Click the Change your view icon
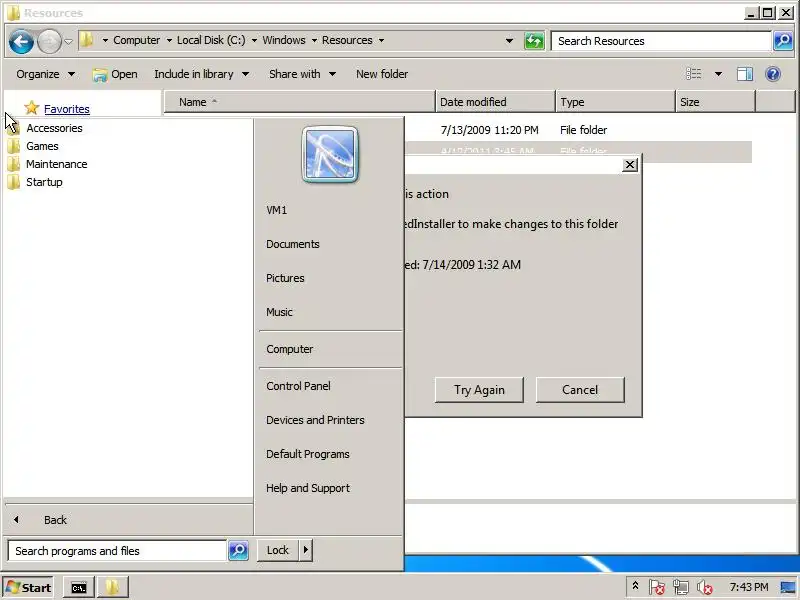This screenshot has width=800, height=600. click(x=693, y=74)
